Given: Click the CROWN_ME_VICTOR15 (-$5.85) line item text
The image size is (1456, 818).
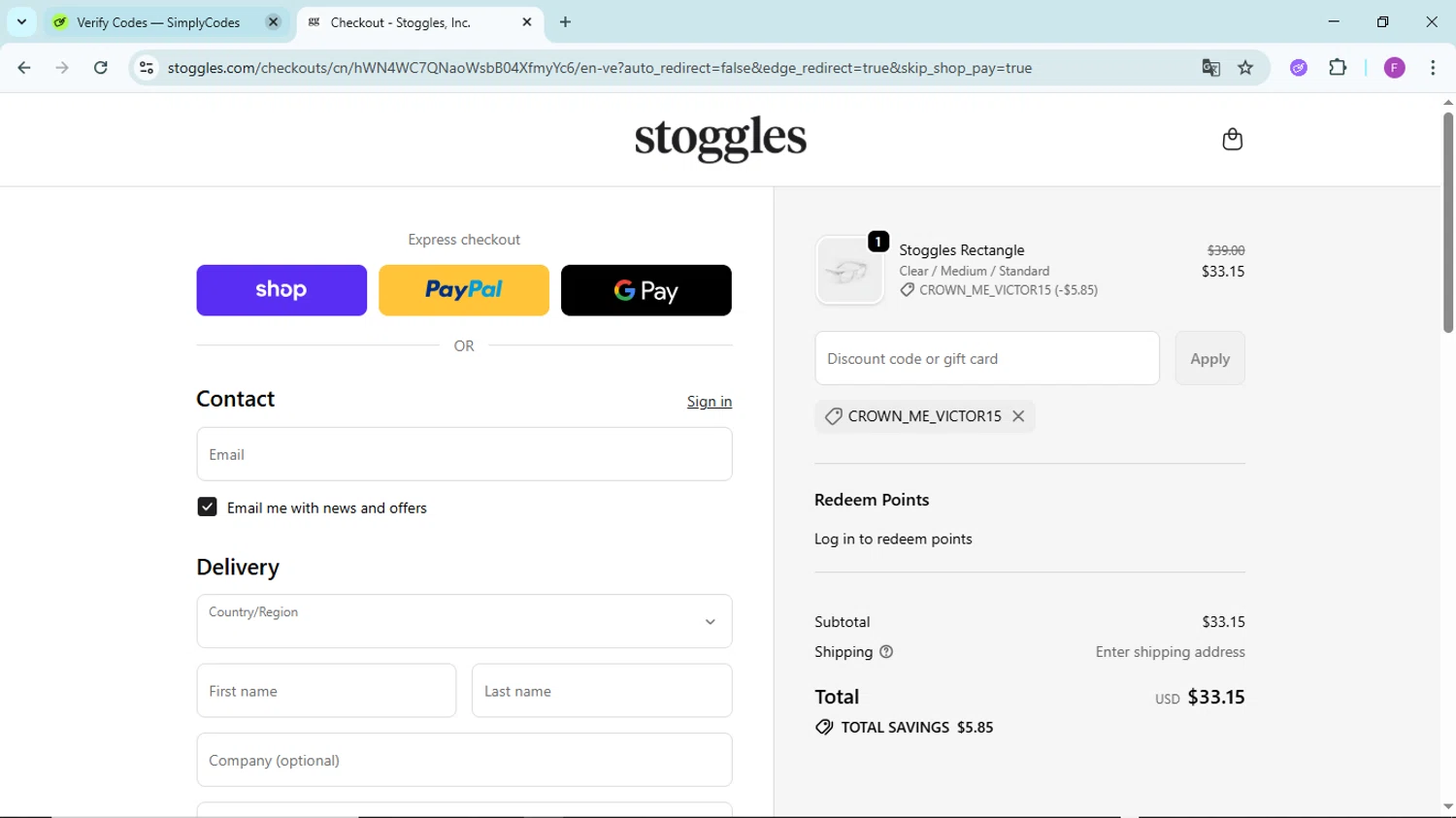Looking at the screenshot, I should point(1008,290).
